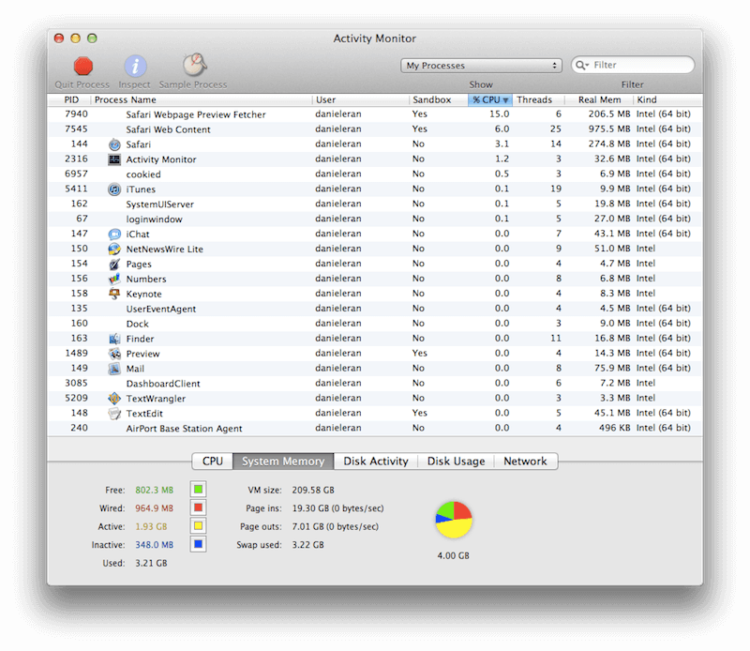Select the Finder icon in process list
The image size is (750, 651).
click(114, 339)
